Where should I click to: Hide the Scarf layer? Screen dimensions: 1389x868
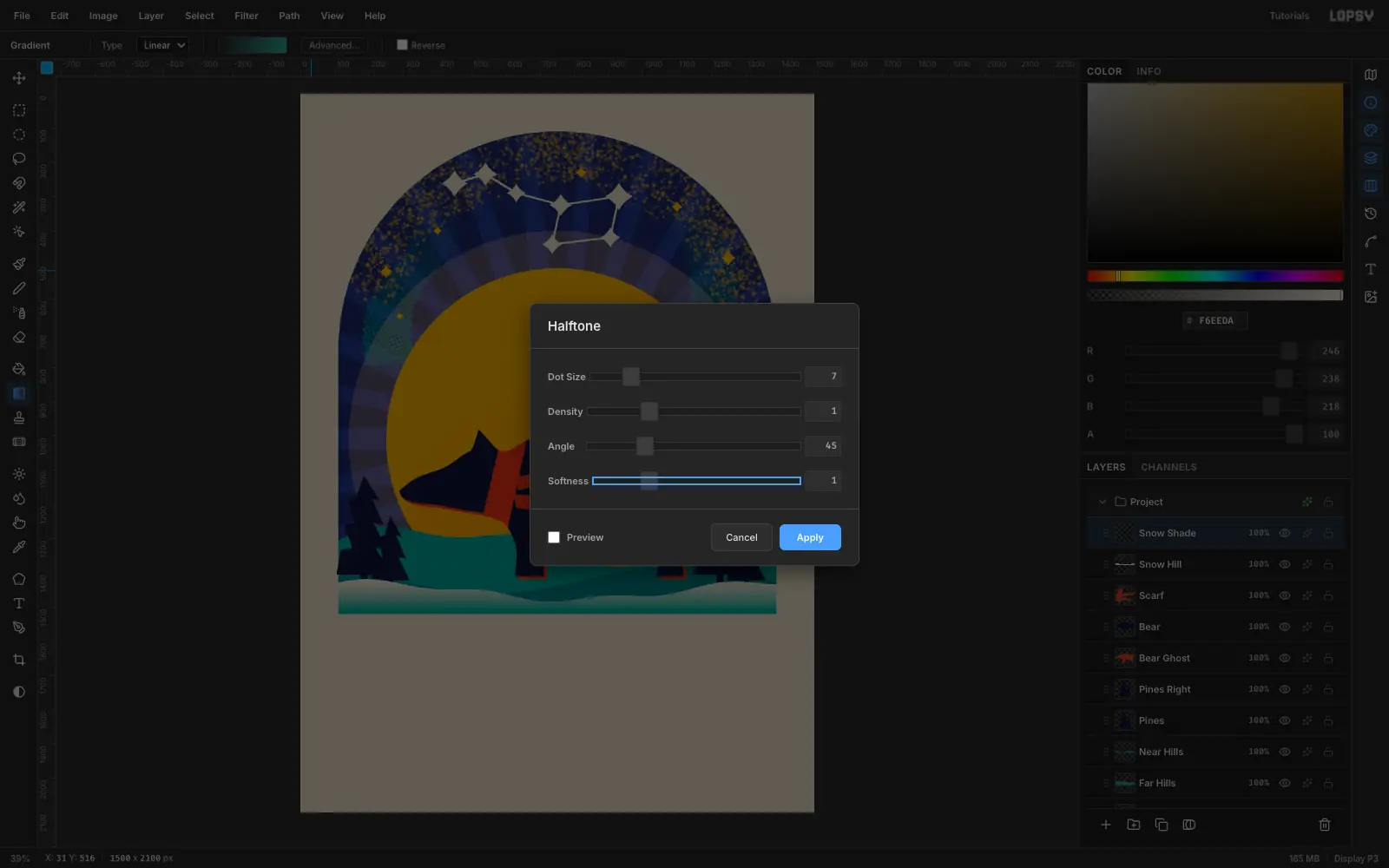point(1285,595)
